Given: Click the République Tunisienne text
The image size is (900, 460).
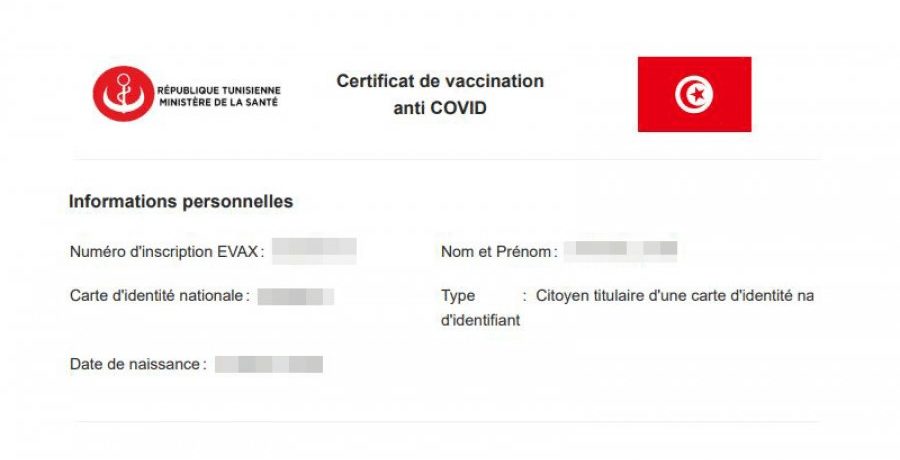Looking at the screenshot, I should (x=219, y=88).
